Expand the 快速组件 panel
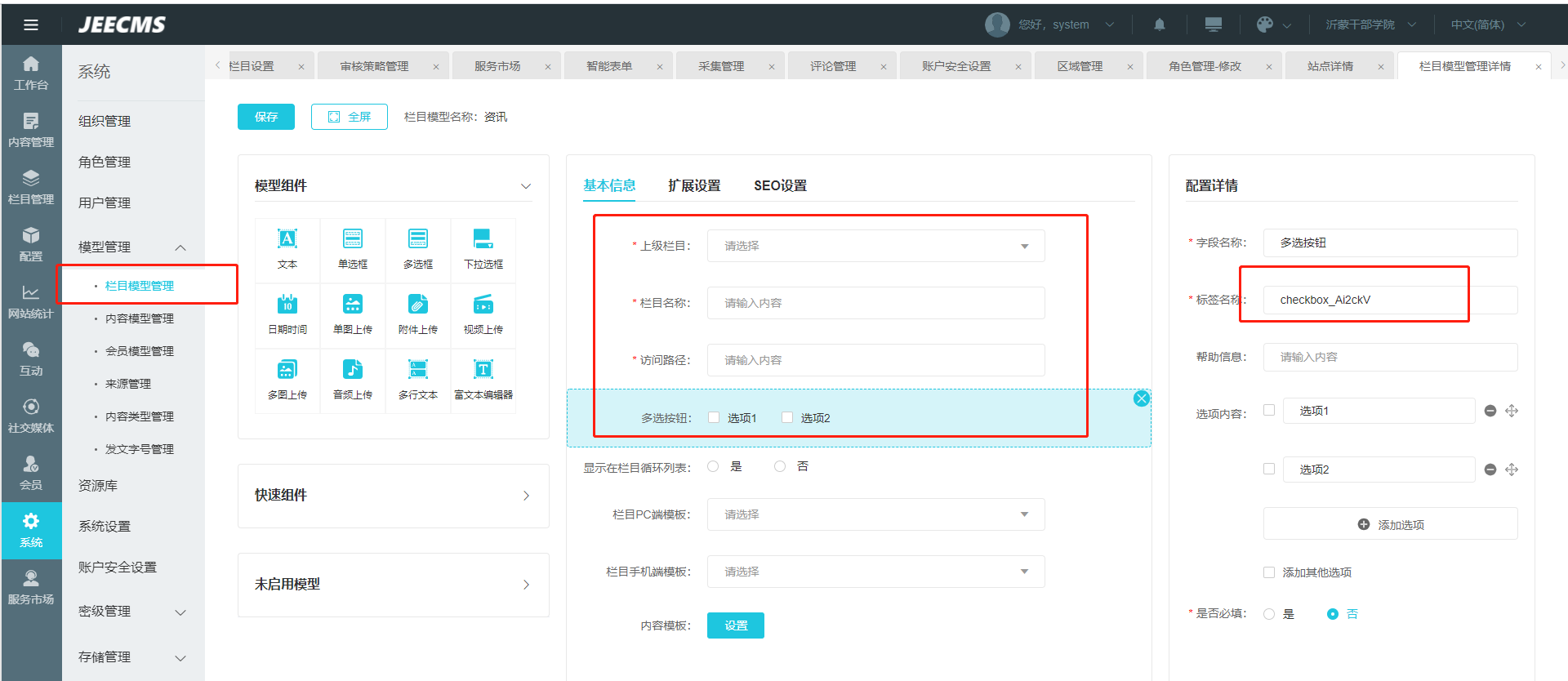Screen dimensions: 1568x681 tap(393, 496)
